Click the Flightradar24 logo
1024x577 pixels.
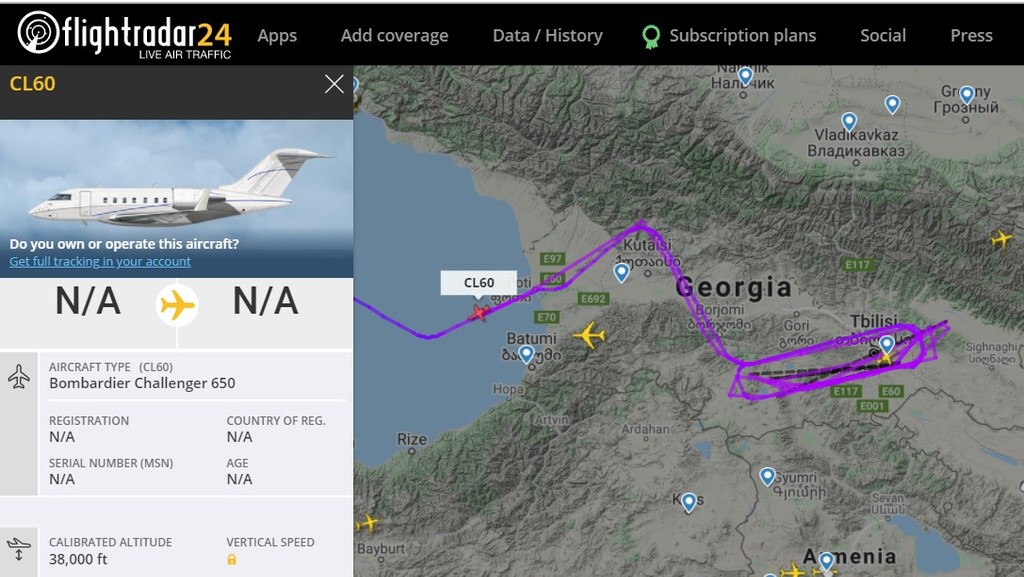[124, 36]
